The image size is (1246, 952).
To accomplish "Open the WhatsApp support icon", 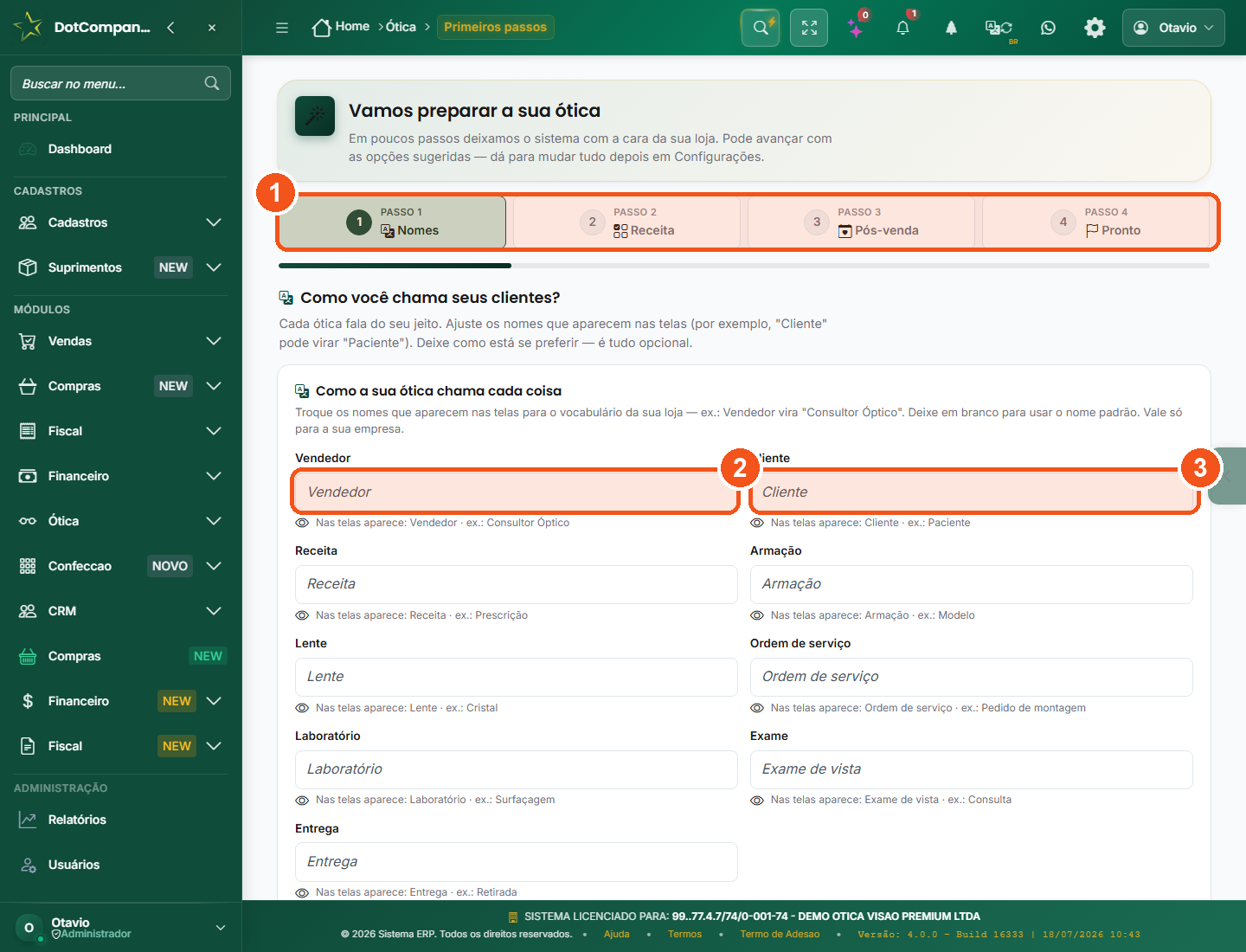I will tap(1048, 28).
